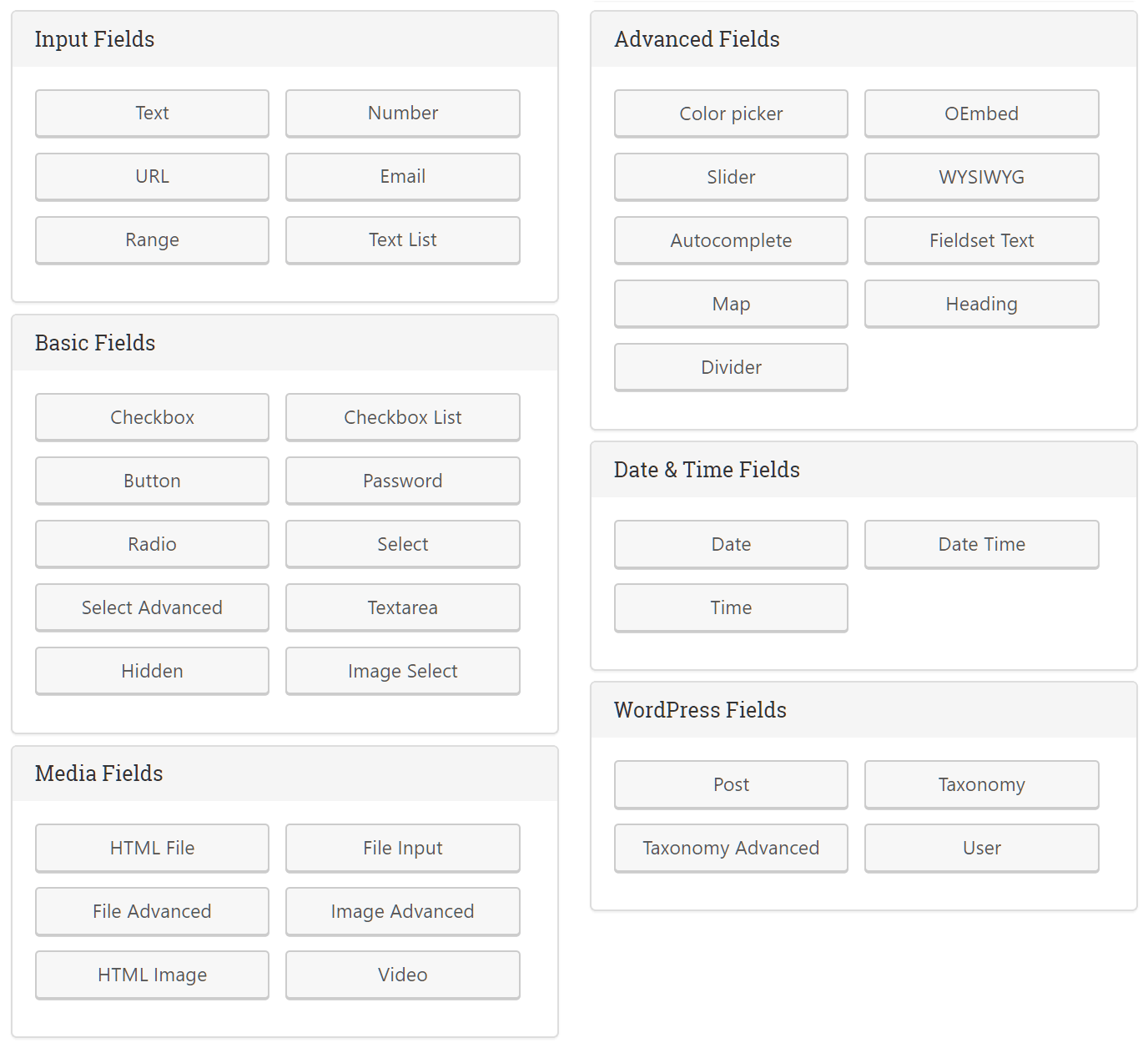Insert a Video media field

(402, 975)
